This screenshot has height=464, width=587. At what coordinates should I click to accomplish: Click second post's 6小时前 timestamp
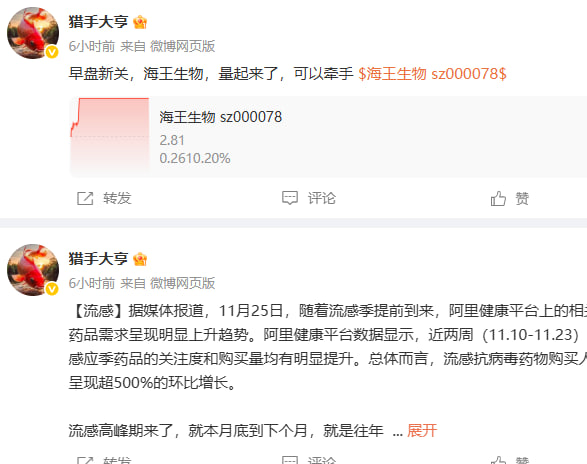pyautogui.click(x=92, y=283)
